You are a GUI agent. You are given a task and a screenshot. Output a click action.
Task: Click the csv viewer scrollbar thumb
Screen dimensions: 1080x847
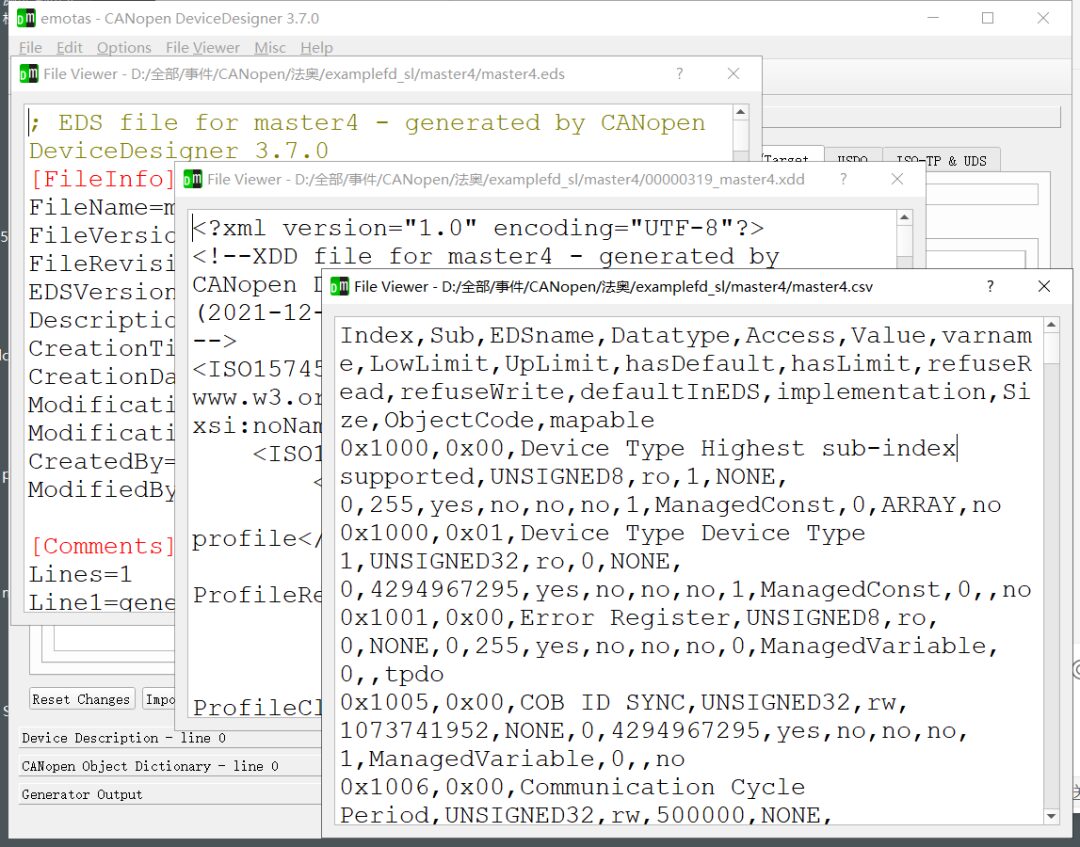point(1051,348)
